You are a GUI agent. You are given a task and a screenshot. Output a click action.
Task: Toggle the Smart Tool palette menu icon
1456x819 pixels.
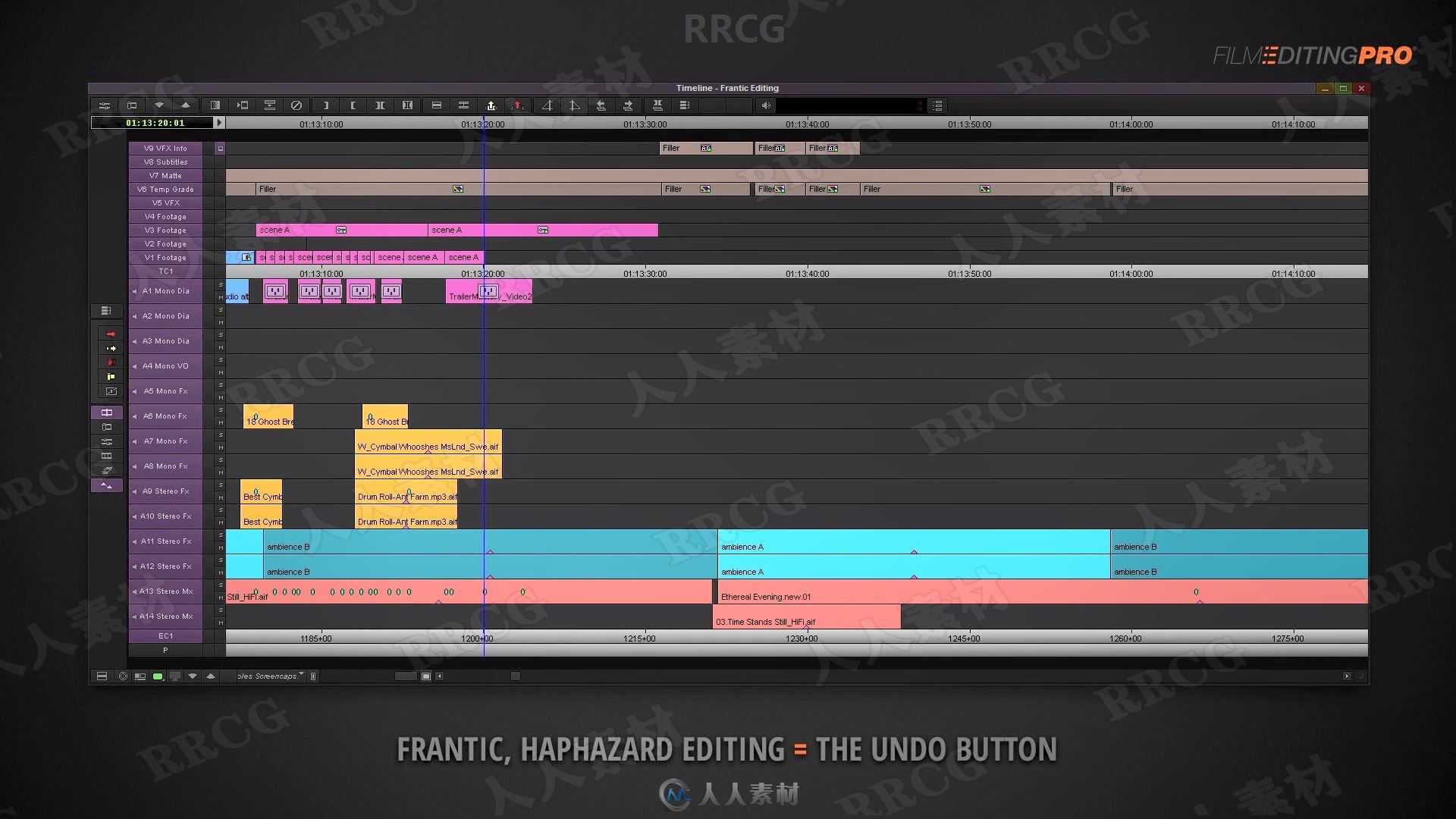(x=106, y=311)
